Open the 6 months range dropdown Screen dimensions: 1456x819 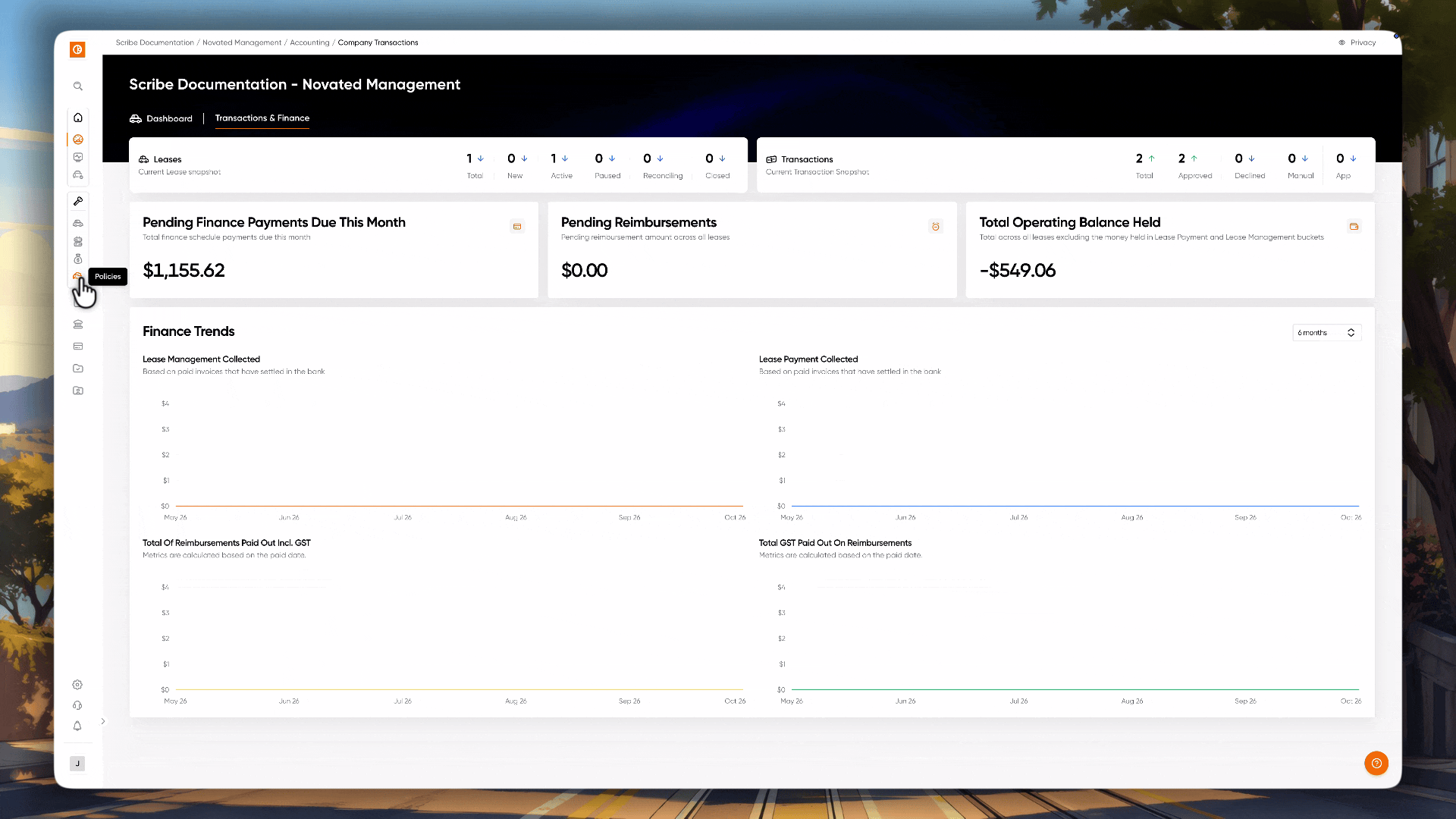click(1326, 333)
